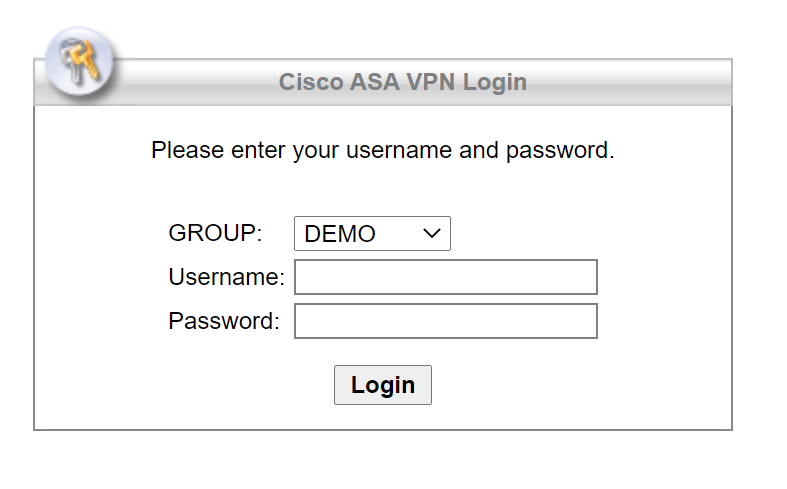This screenshot has height=489, width=787.
Task: Select the DEMO text in the group combo box
Action: [x=340, y=234]
